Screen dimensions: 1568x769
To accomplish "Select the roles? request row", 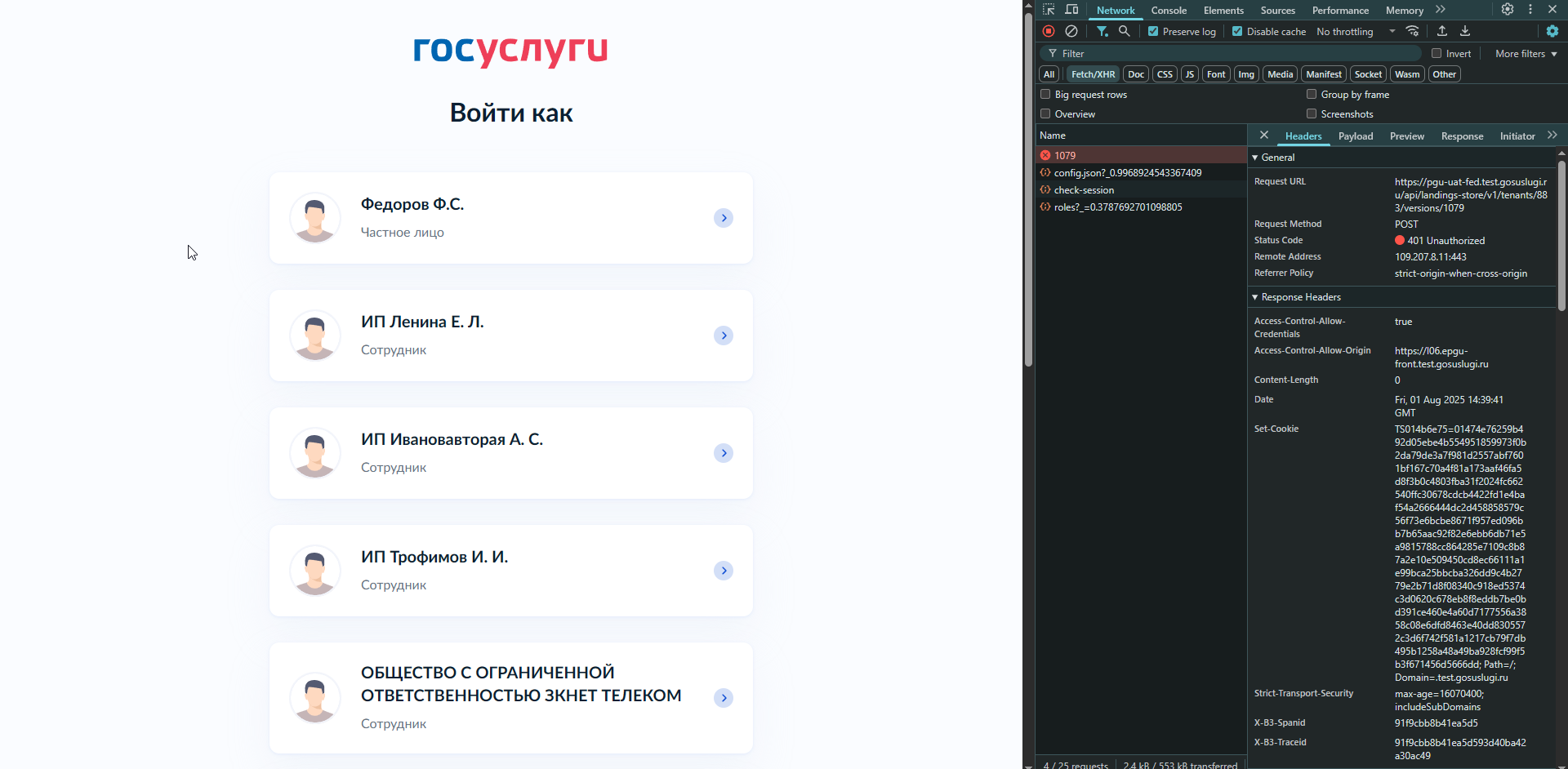I will pos(1141,207).
